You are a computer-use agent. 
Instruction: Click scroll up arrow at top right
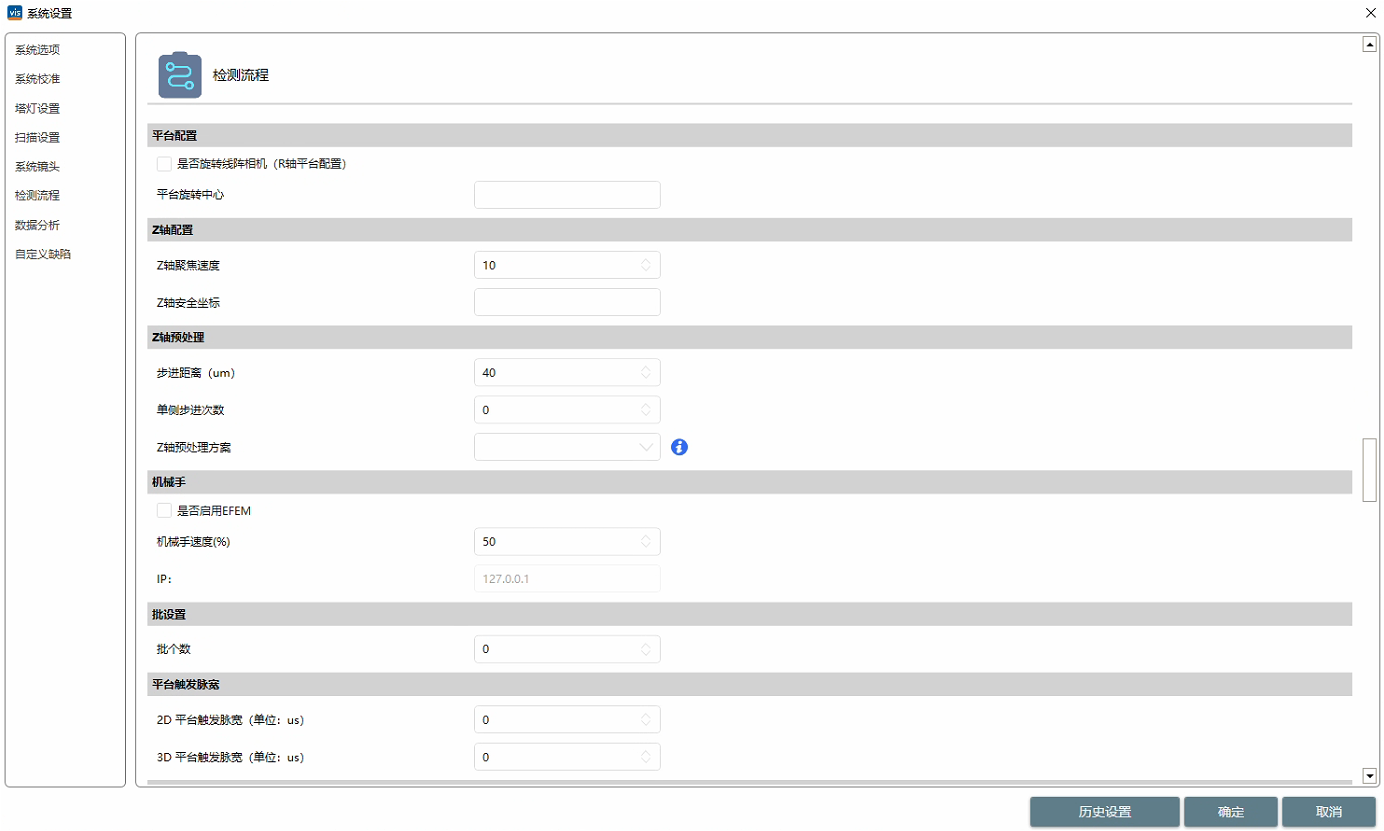1370,45
